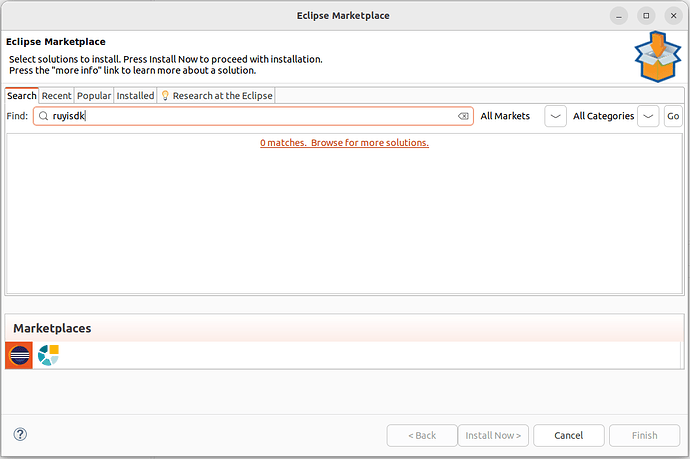Expand the All Categories dropdown
Screen dimensions: 690x459
click(x=648, y=116)
